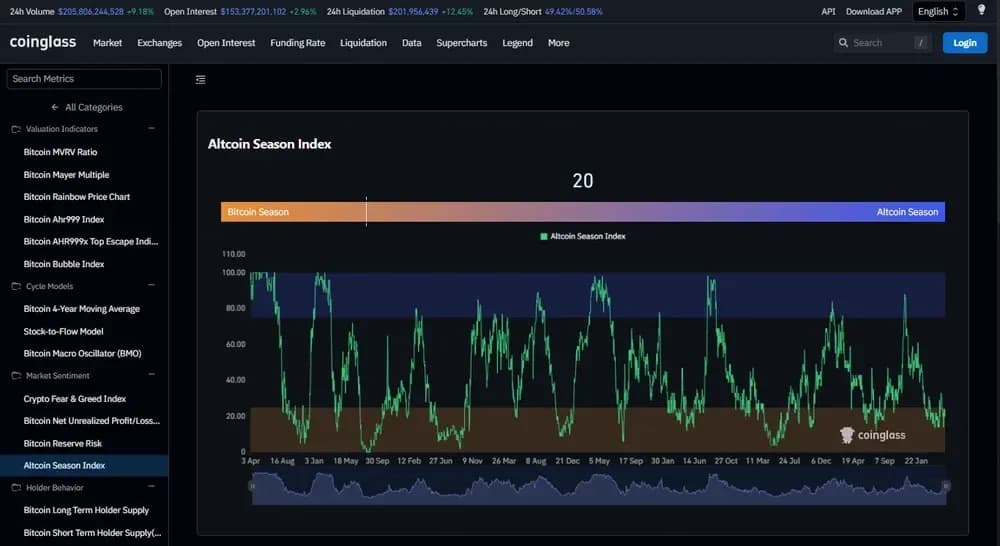Open Stock-to-Flow Model

(x=63, y=332)
